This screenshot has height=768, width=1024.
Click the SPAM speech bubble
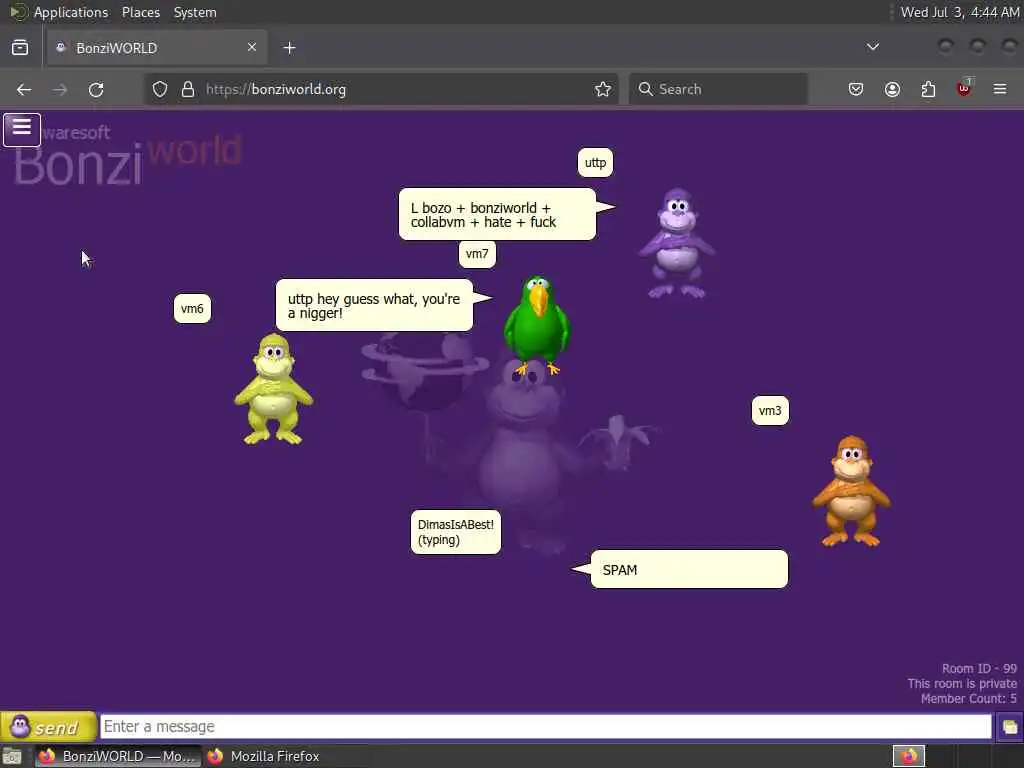(x=689, y=569)
